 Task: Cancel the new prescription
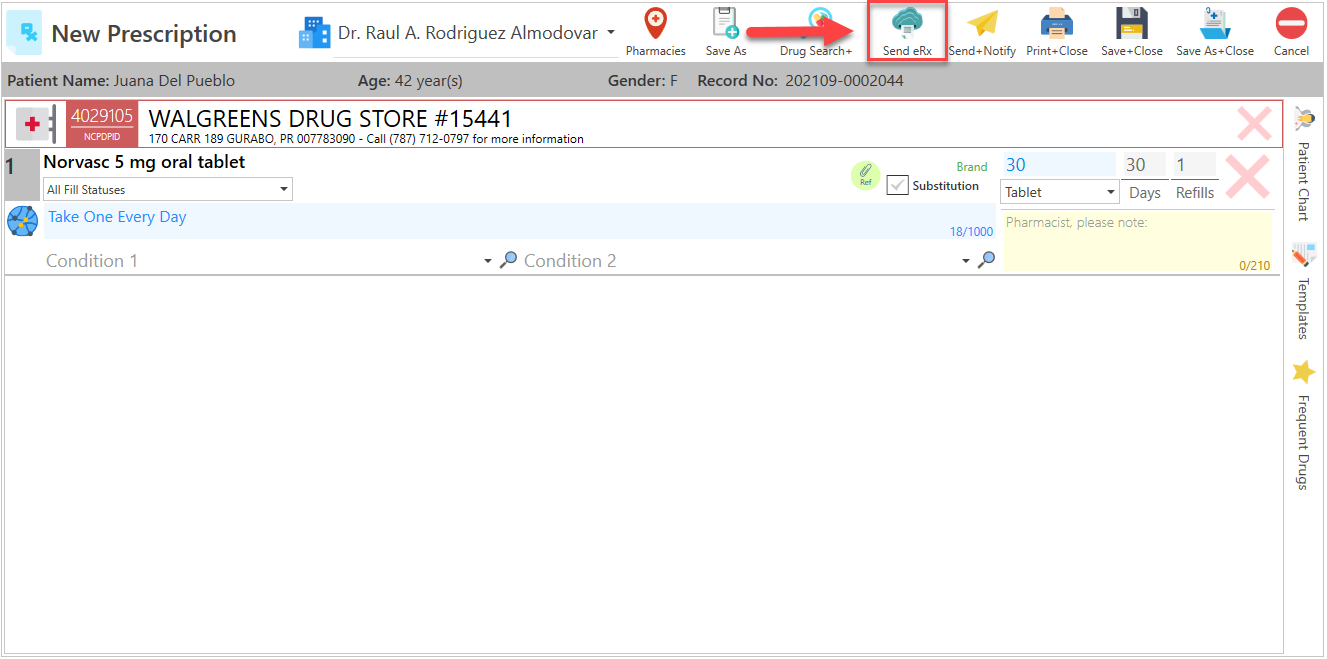tap(1291, 32)
